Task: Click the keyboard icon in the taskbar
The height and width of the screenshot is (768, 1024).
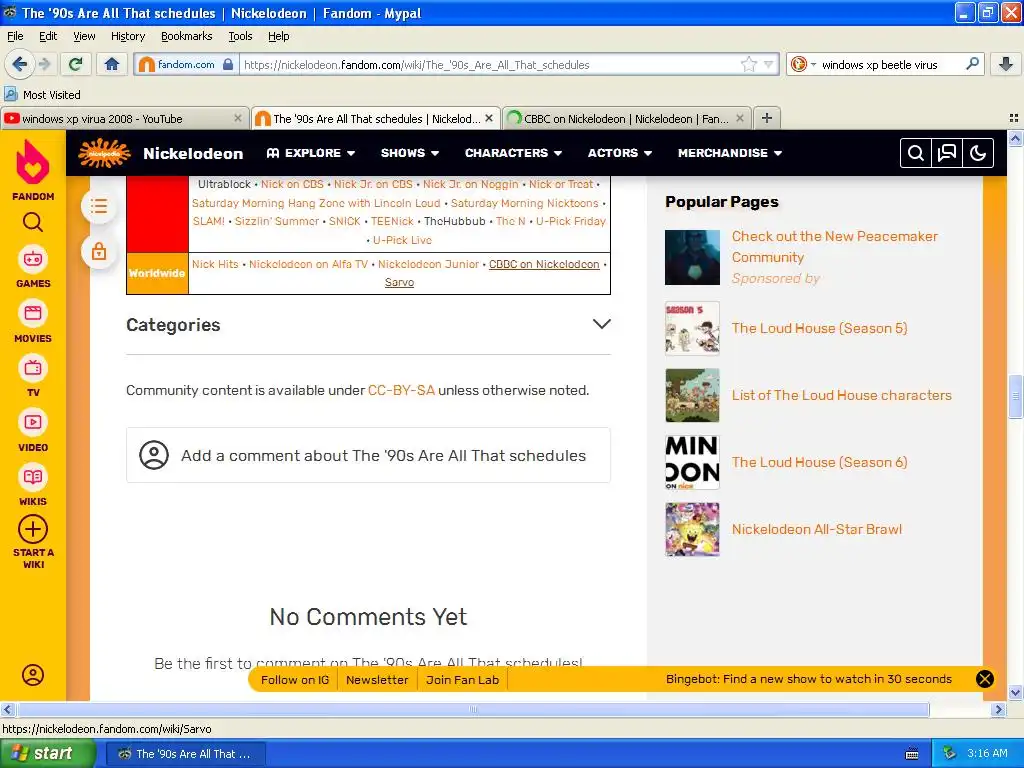Action: 912,754
